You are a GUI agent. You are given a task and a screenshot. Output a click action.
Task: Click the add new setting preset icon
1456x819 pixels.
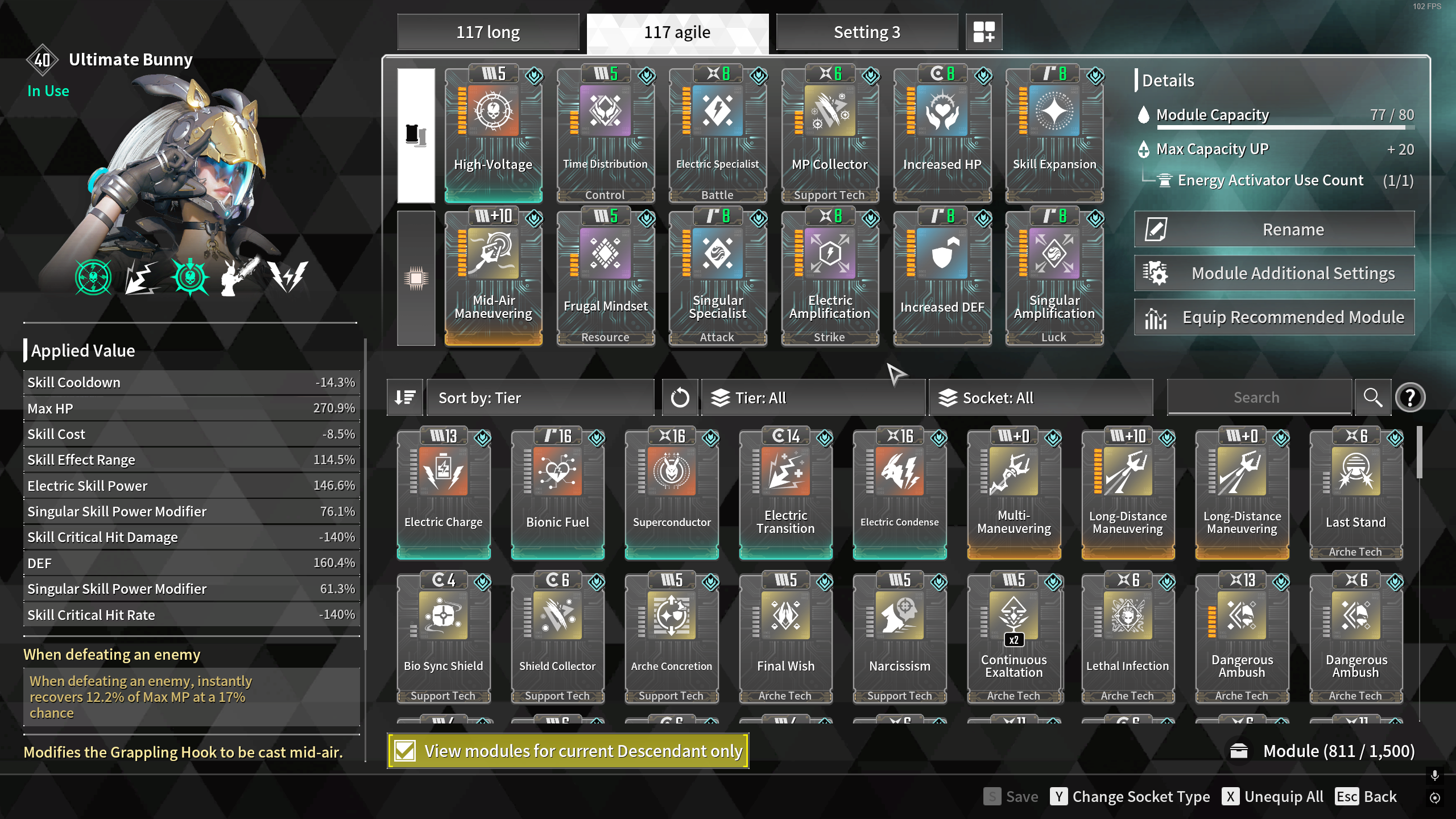[x=984, y=32]
